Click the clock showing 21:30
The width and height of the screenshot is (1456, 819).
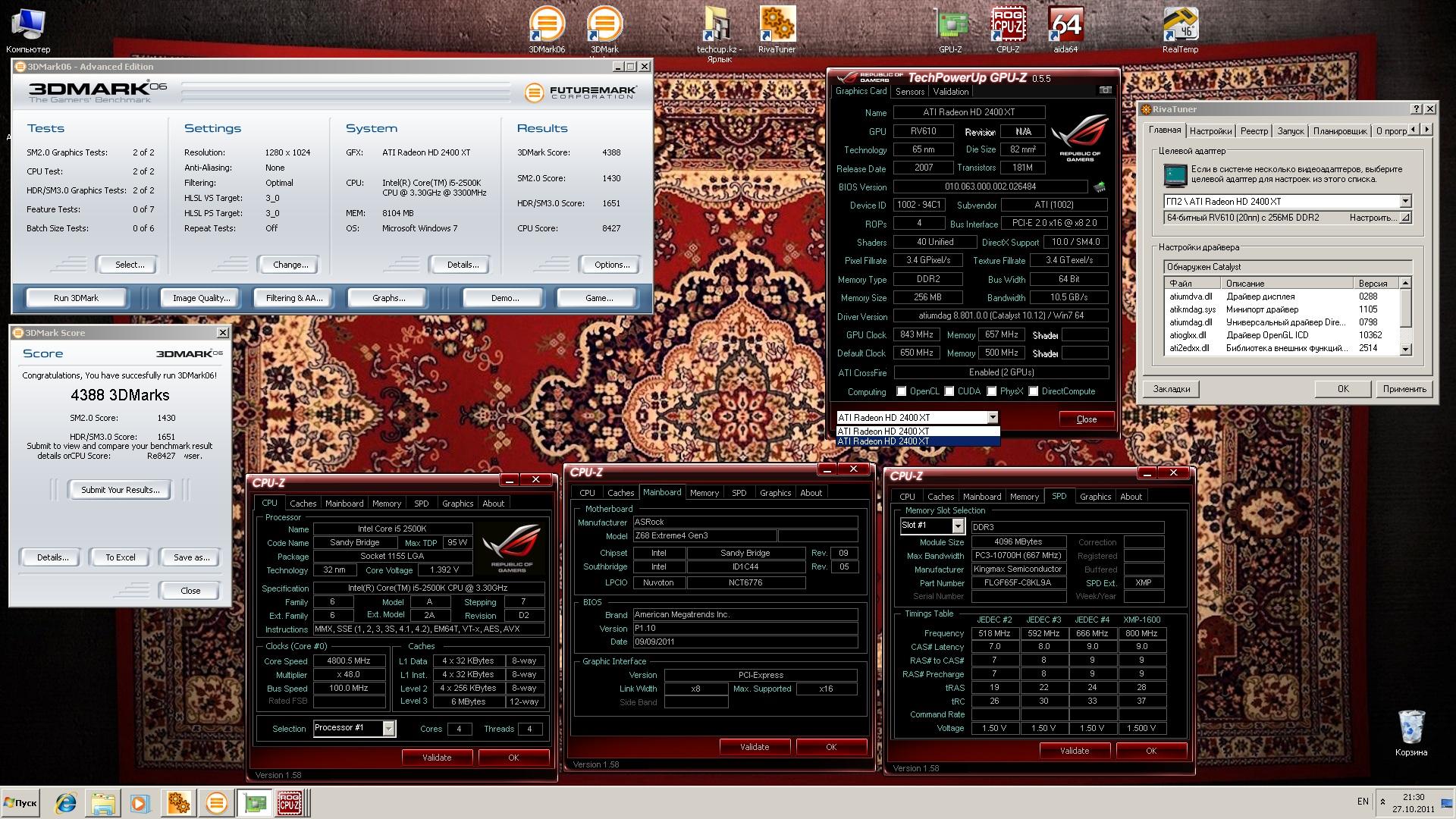click(1413, 797)
